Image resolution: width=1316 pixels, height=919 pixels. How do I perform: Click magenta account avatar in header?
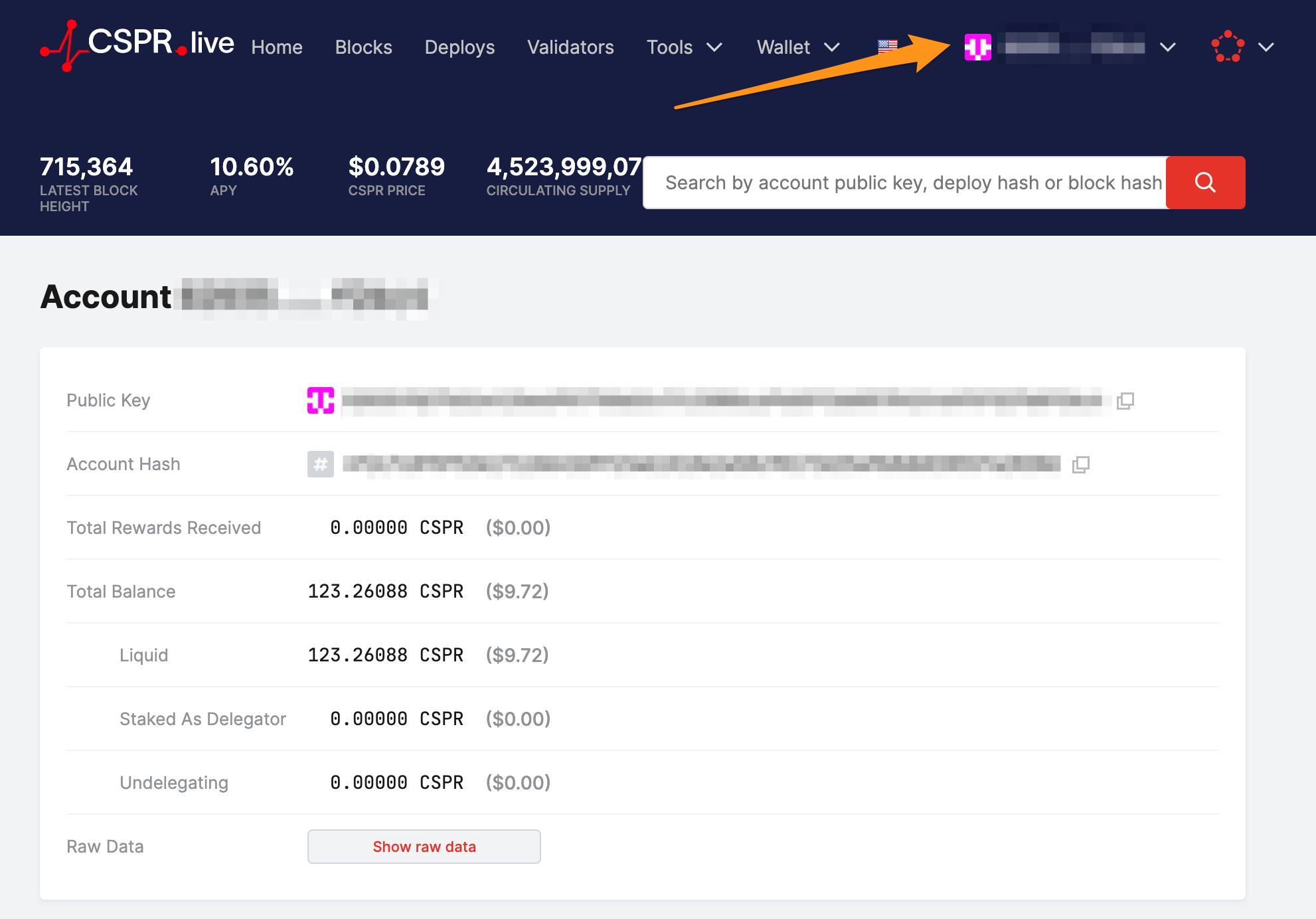point(978,47)
